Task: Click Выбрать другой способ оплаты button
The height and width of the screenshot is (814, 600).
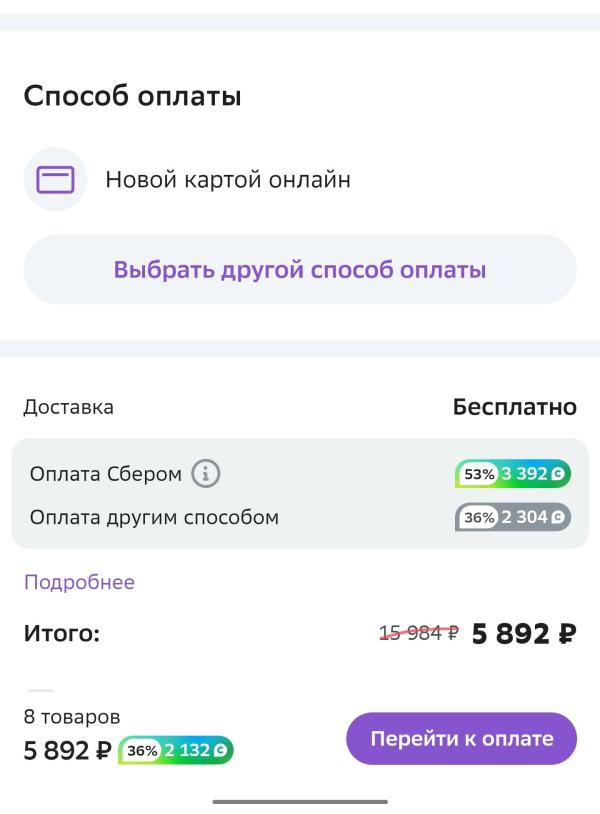Action: tap(300, 269)
